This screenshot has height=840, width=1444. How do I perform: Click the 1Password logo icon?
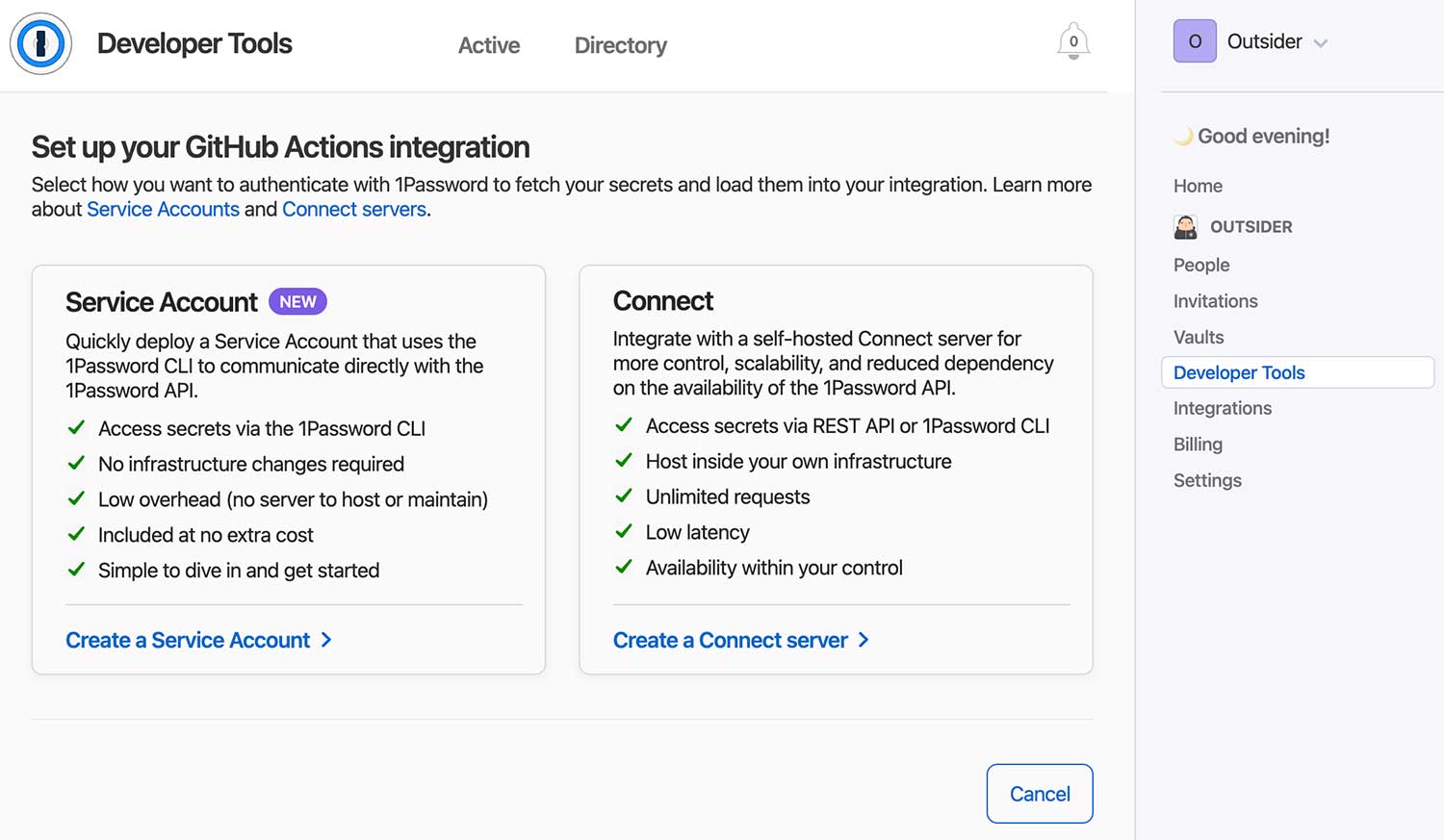click(x=40, y=43)
